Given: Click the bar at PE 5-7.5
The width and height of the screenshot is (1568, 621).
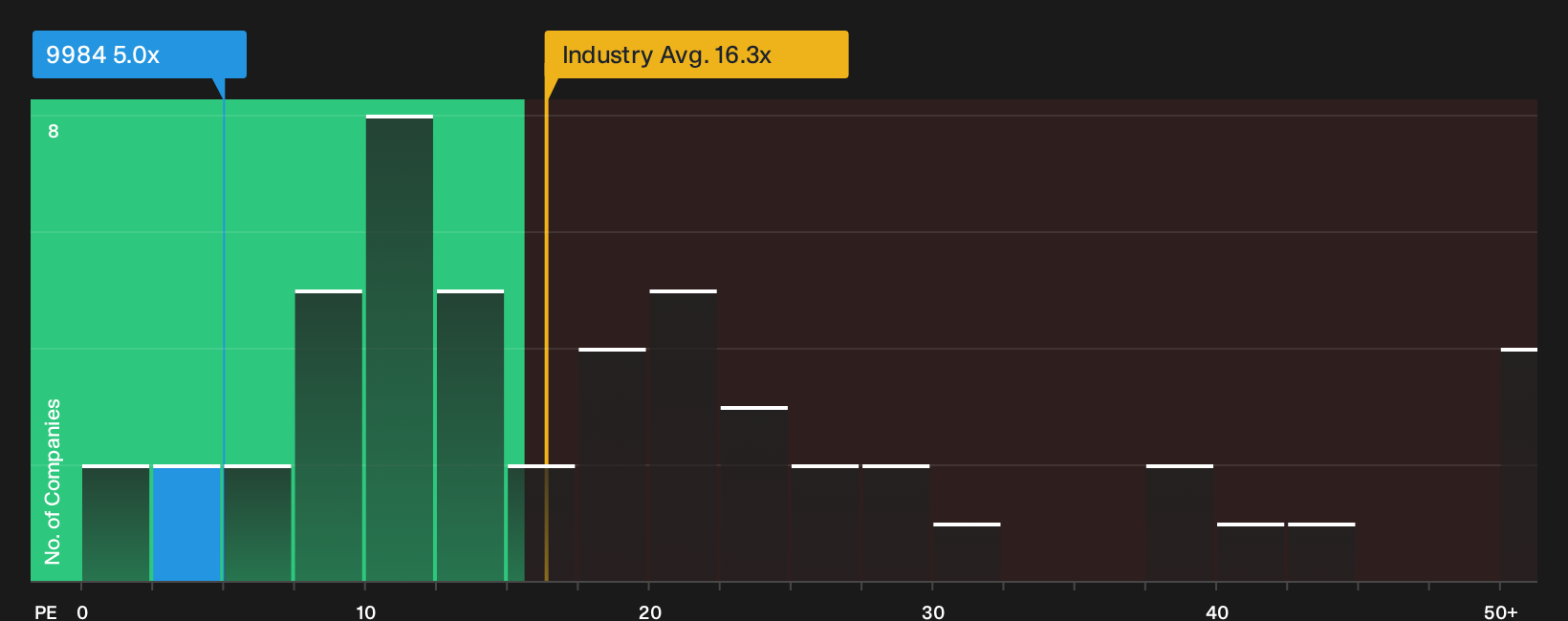Looking at the screenshot, I should (x=257, y=524).
